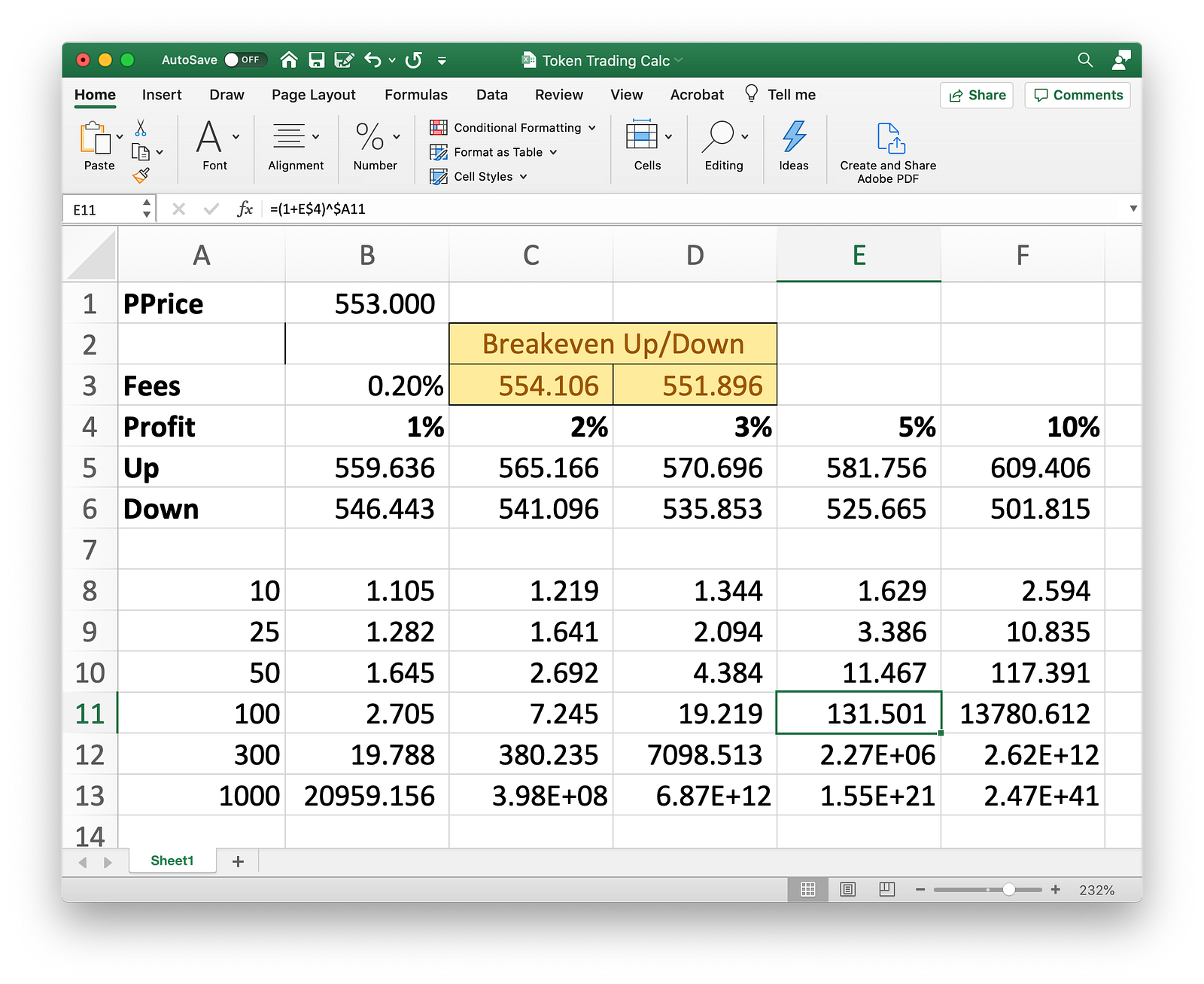Open the Number format percent icon
This screenshot has width=1204, height=984.
click(369, 137)
